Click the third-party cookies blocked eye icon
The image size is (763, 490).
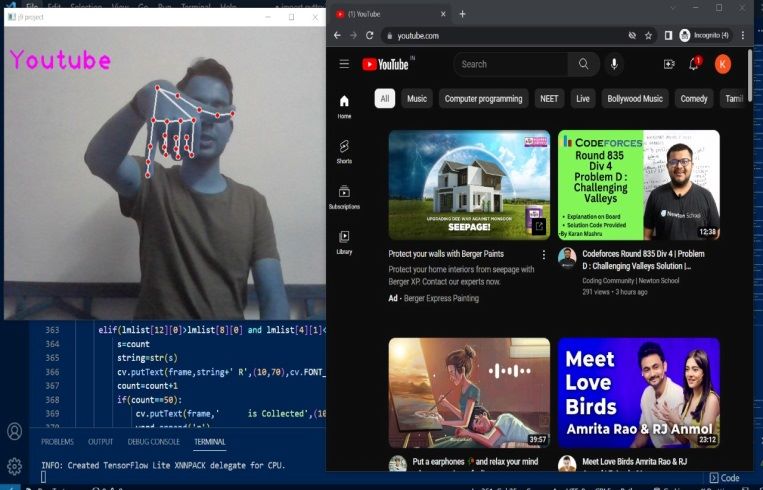coord(632,36)
